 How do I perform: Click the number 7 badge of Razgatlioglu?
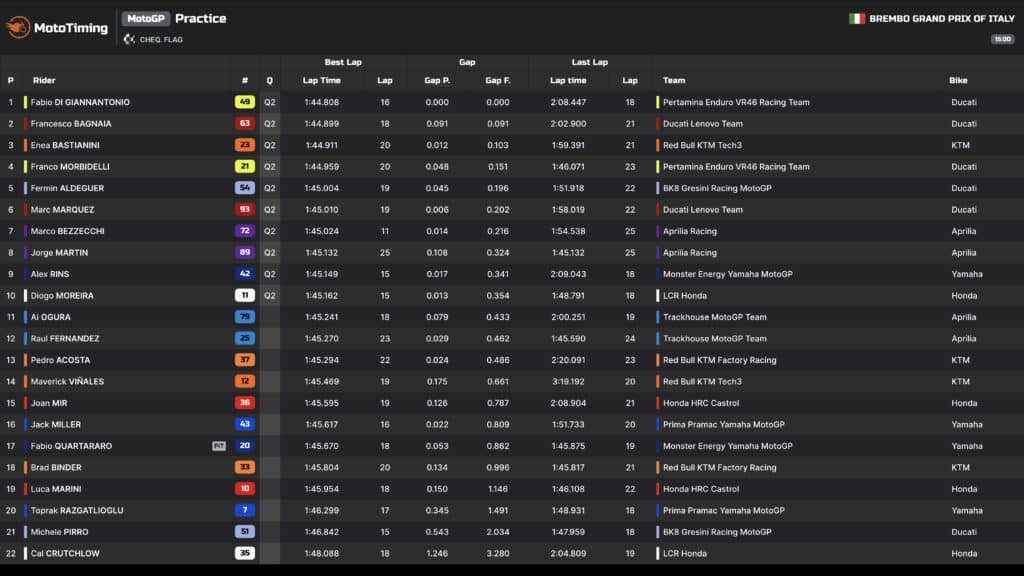tap(245, 511)
